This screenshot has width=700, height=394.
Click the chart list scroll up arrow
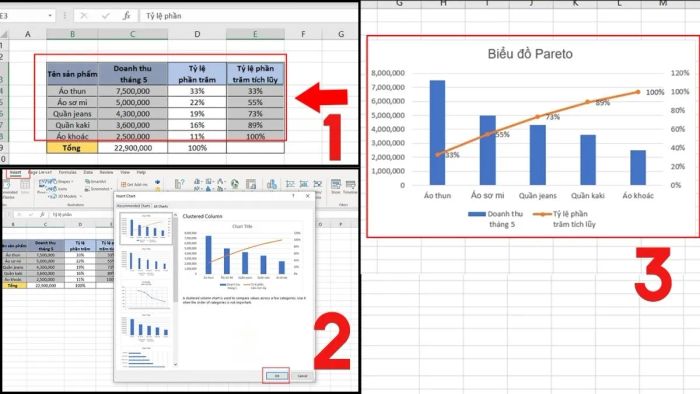(175, 216)
